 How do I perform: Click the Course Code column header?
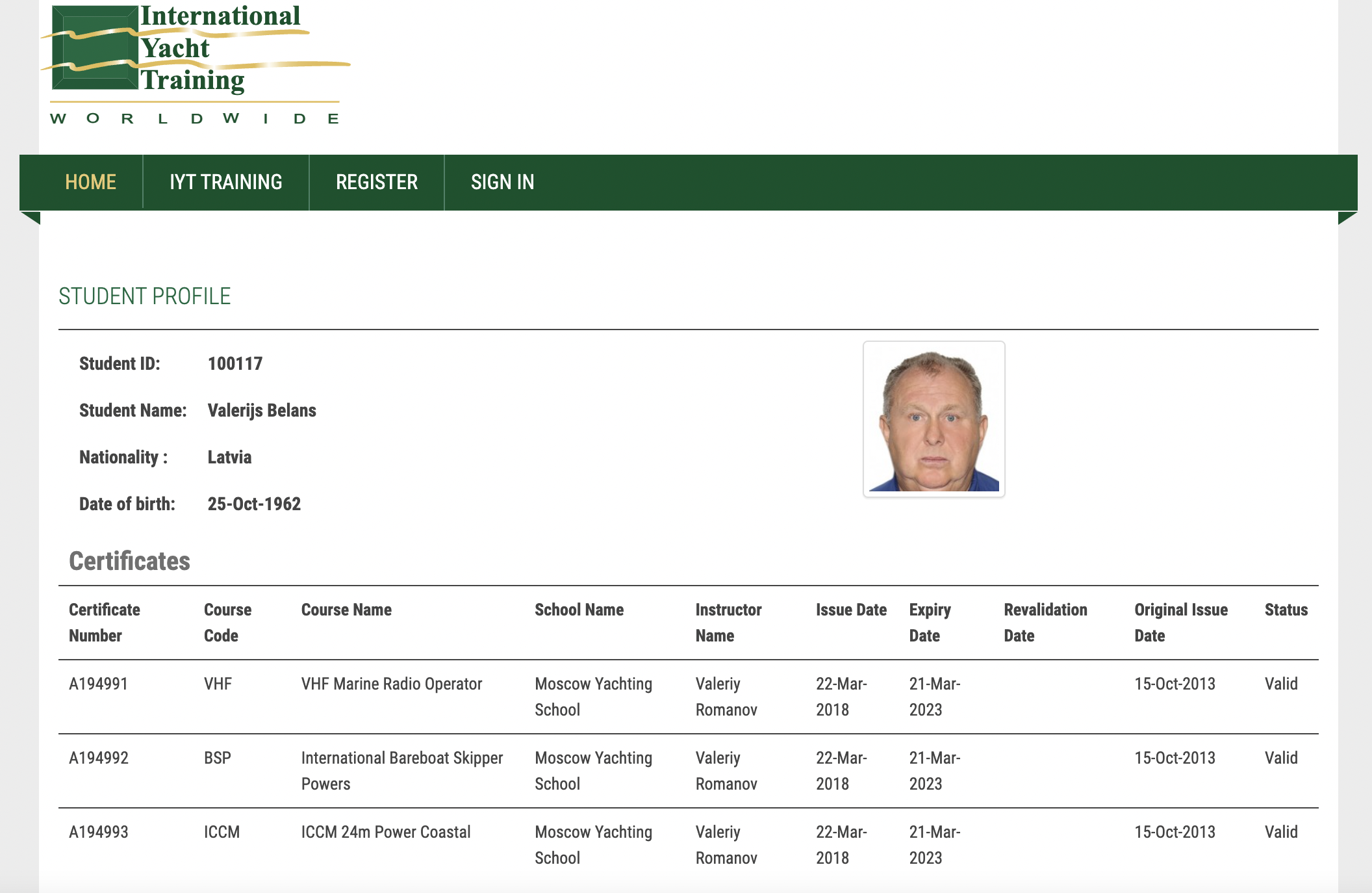[227, 623]
